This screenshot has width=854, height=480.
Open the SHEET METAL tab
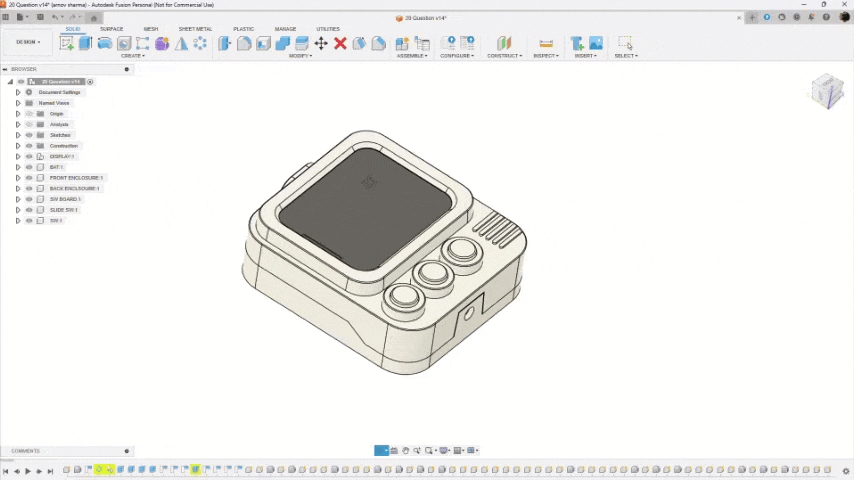click(x=195, y=29)
